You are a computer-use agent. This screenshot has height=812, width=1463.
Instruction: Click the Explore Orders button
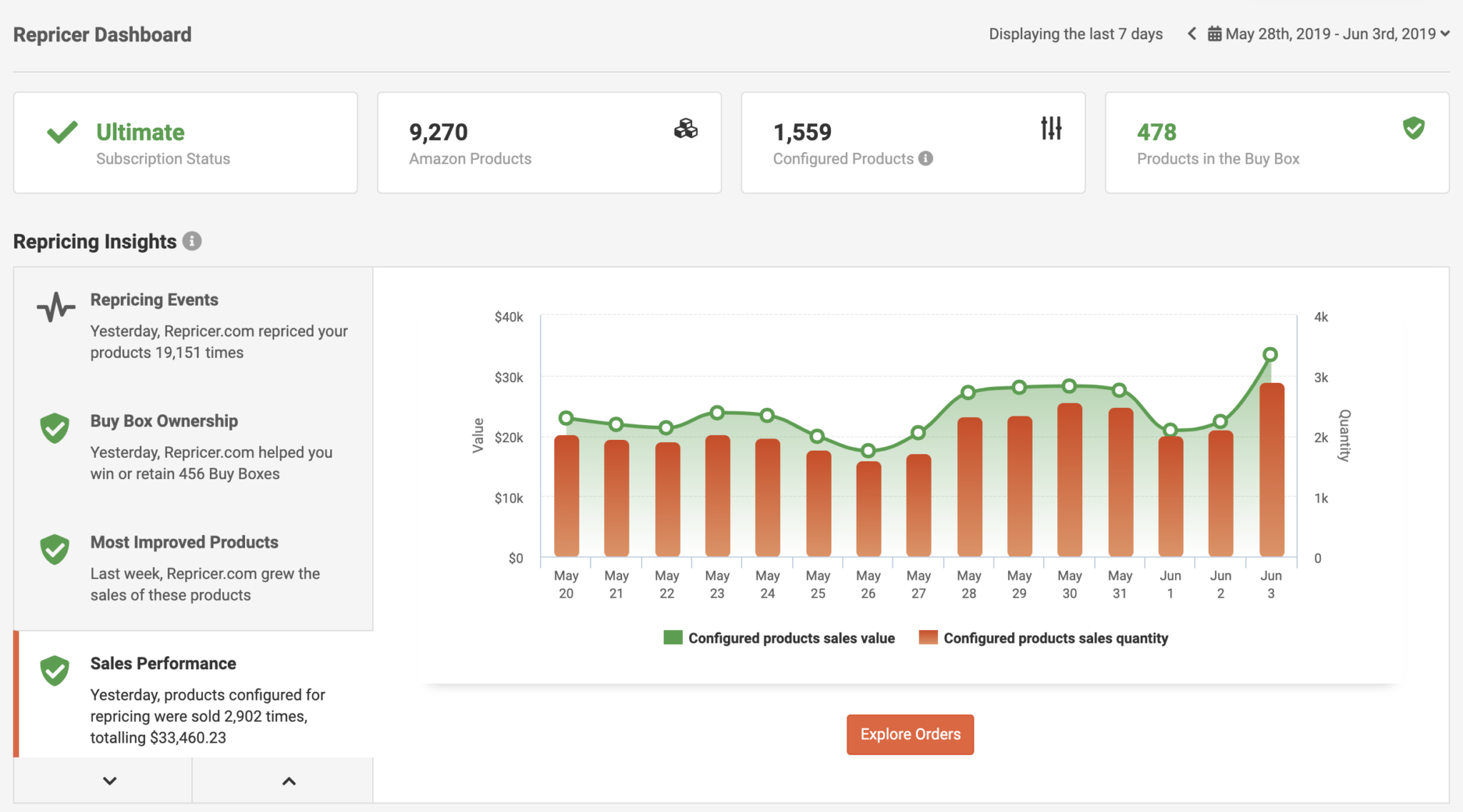(x=910, y=734)
